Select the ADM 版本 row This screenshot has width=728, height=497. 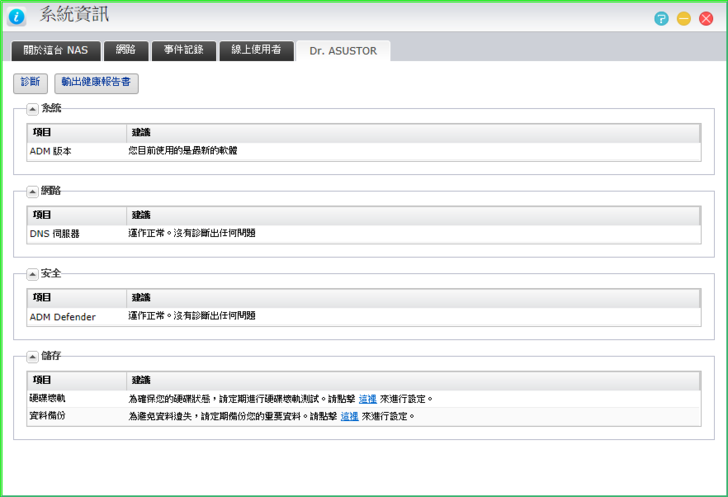(x=364, y=150)
